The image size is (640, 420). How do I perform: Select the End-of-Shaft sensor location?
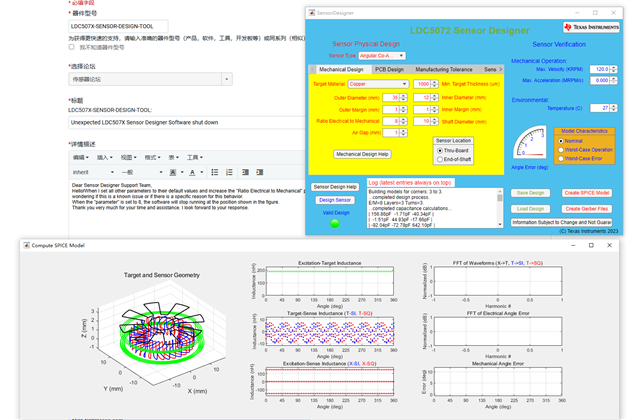pos(440,159)
